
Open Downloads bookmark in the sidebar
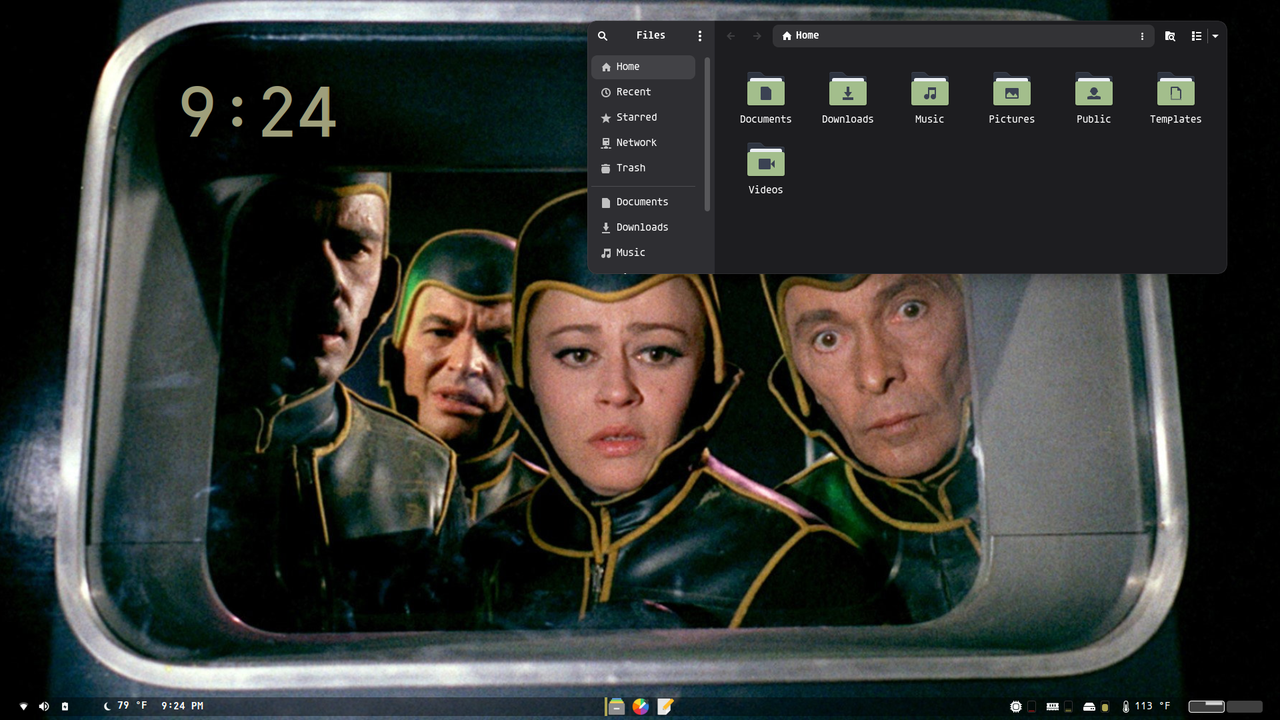click(x=643, y=227)
